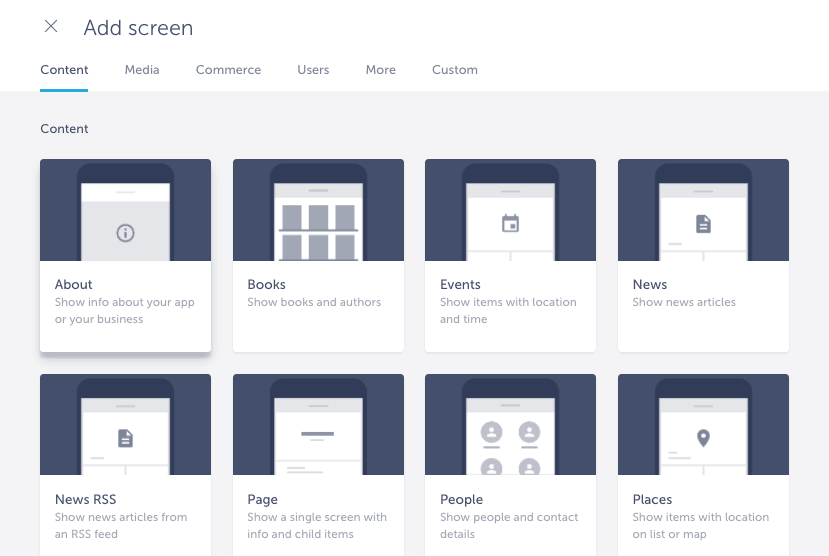This screenshot has height=556, width=829.
Task: Choose the Places screen title
Action: (x=652, y=499)
